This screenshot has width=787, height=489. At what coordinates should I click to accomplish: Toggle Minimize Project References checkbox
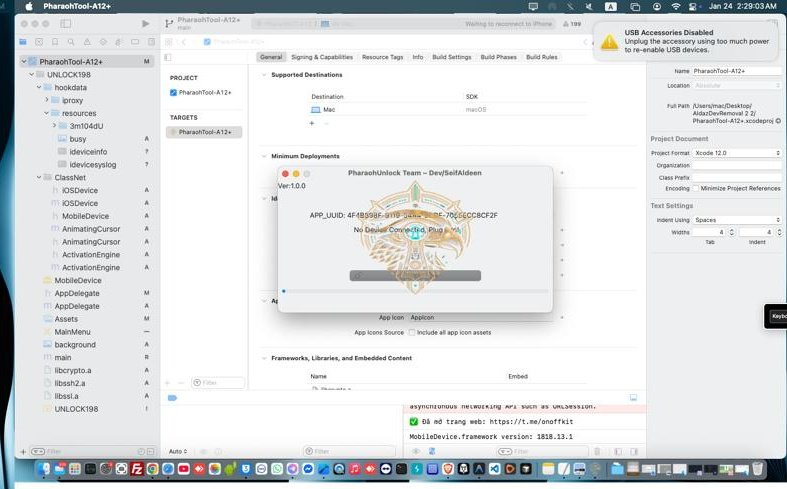[696, 188]
